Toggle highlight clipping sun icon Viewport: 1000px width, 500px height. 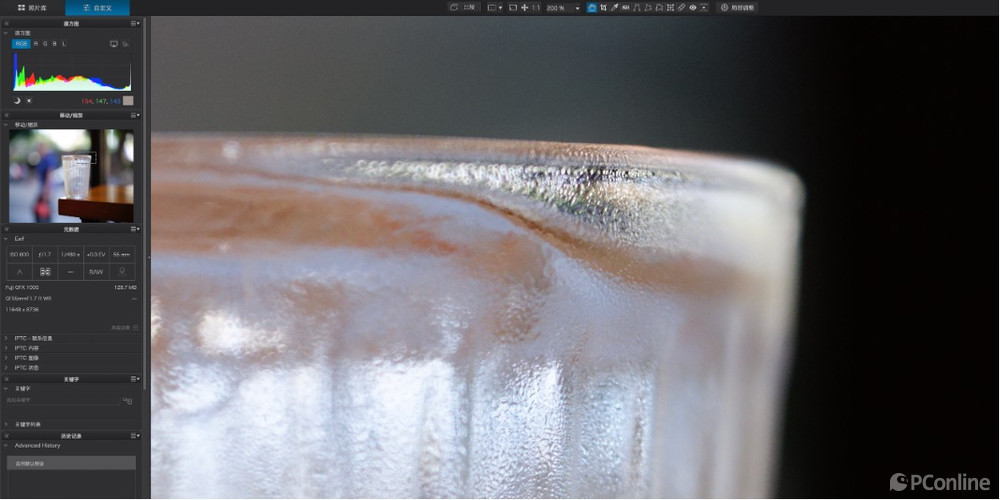point(29,101)
